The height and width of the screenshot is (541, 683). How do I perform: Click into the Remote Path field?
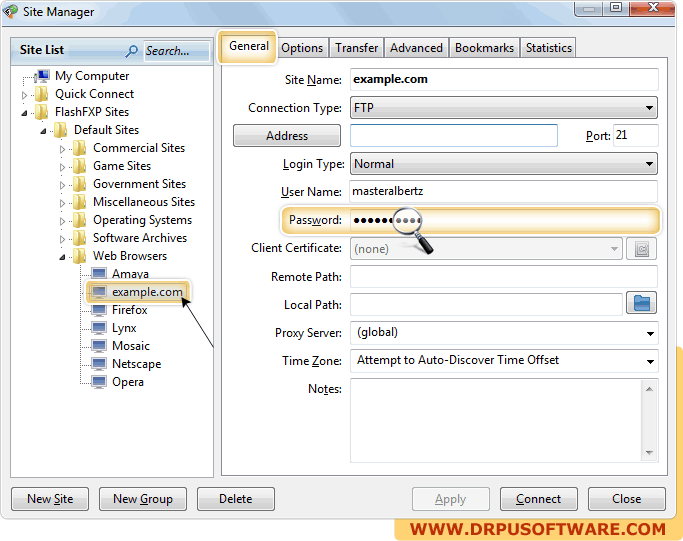pos(504,277)
